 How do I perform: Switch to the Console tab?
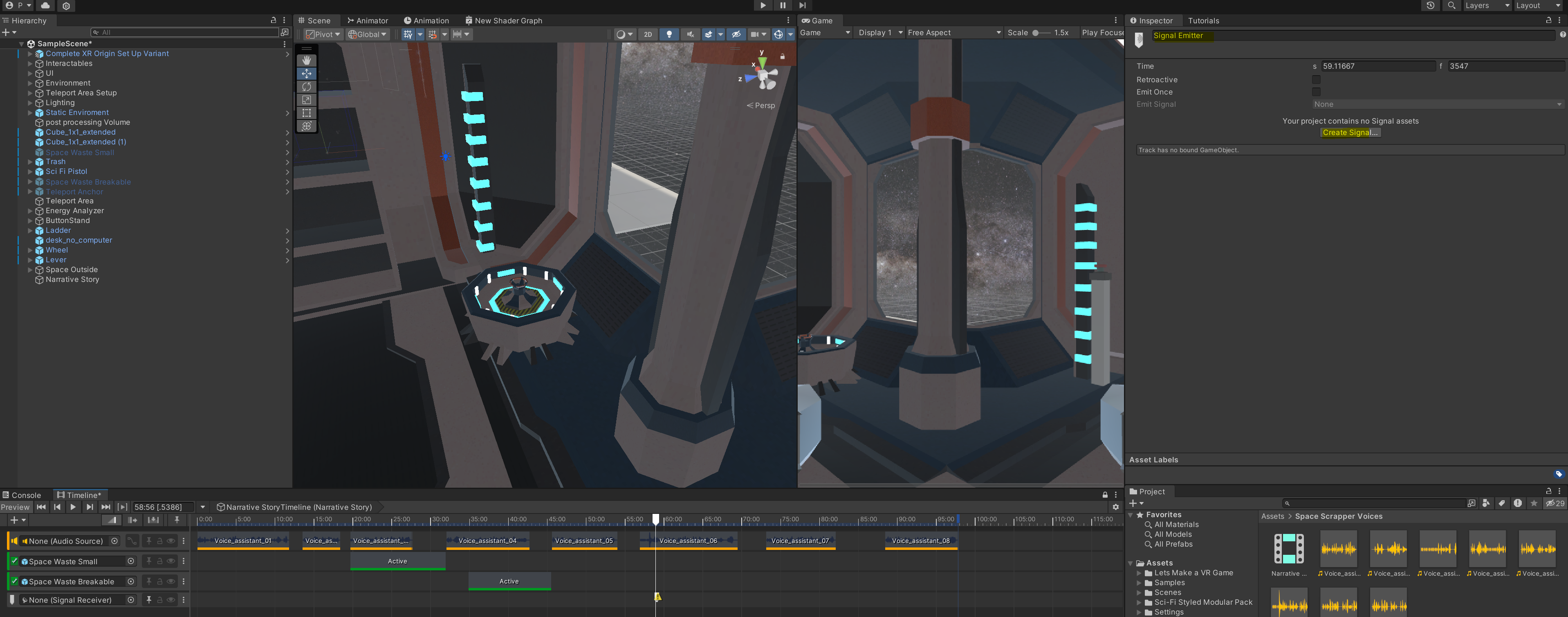point(22,495)
